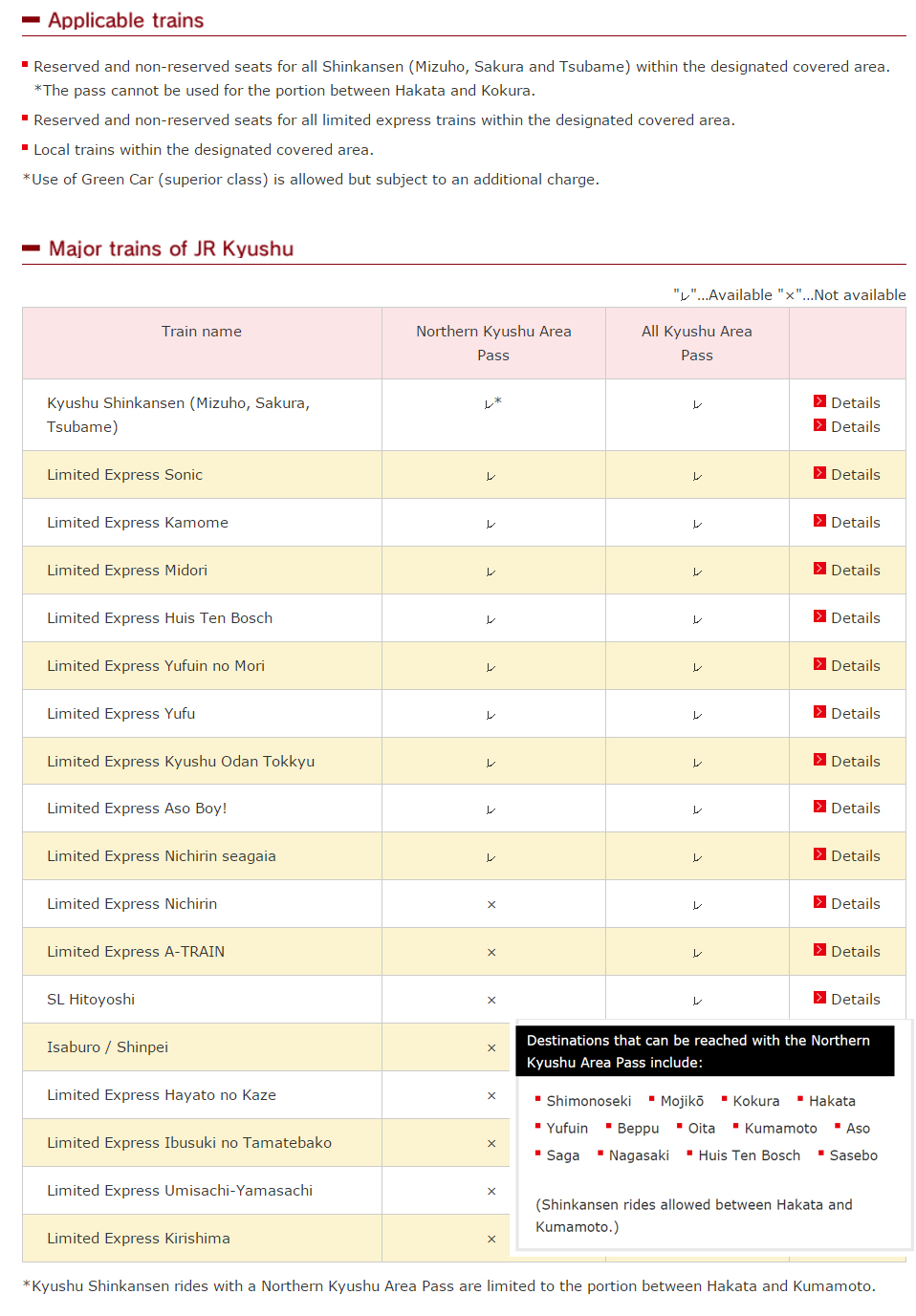Click the red arrow icon for Huis Ten Bosch
The image size is (916, 1316).
[x=819, y=616]
